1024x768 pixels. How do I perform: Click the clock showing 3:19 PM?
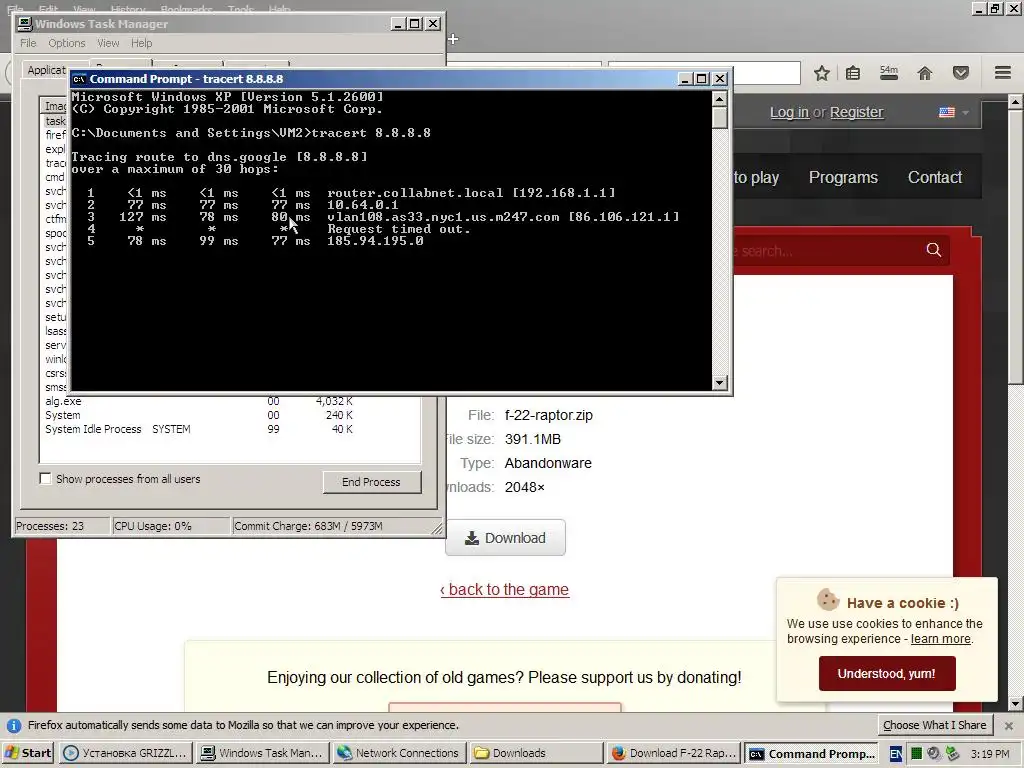[990, 754]
